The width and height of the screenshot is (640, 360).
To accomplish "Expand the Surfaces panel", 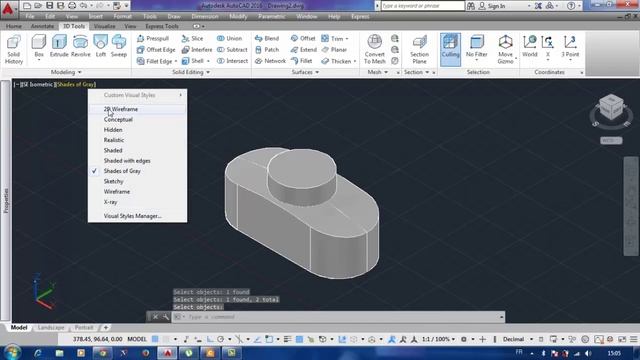I will pyautogui.click(x=305, y=72).
